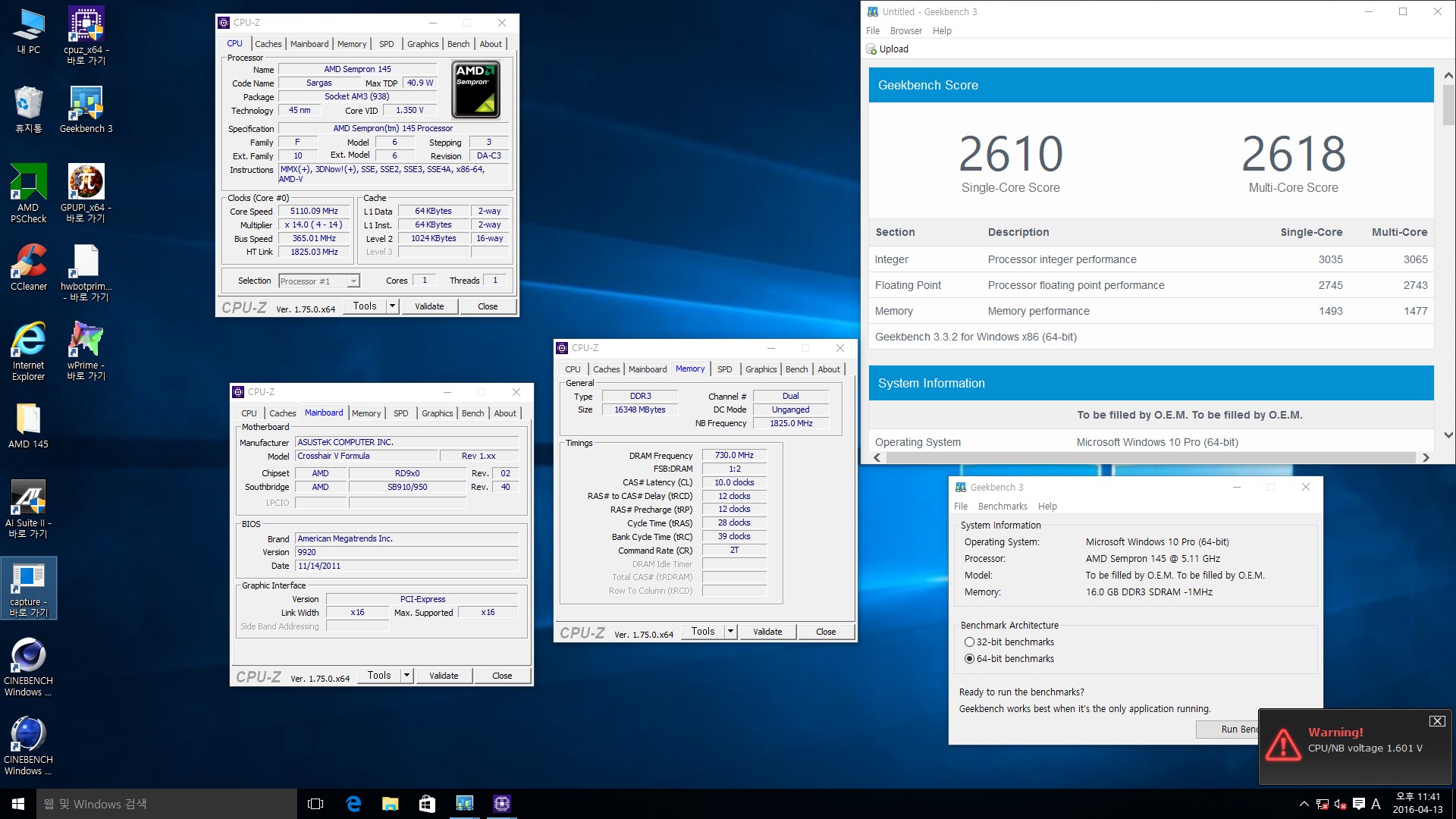
Task: Switch to Geekbench taskbar icon
Action: coord(464,804)
